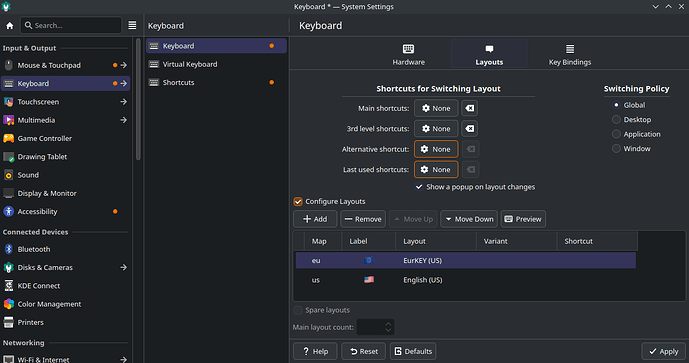The height and width of the screenshot is (363, 689).
Task: Expand Disks & Cameras submenu arrow
Action: (123, 267)
